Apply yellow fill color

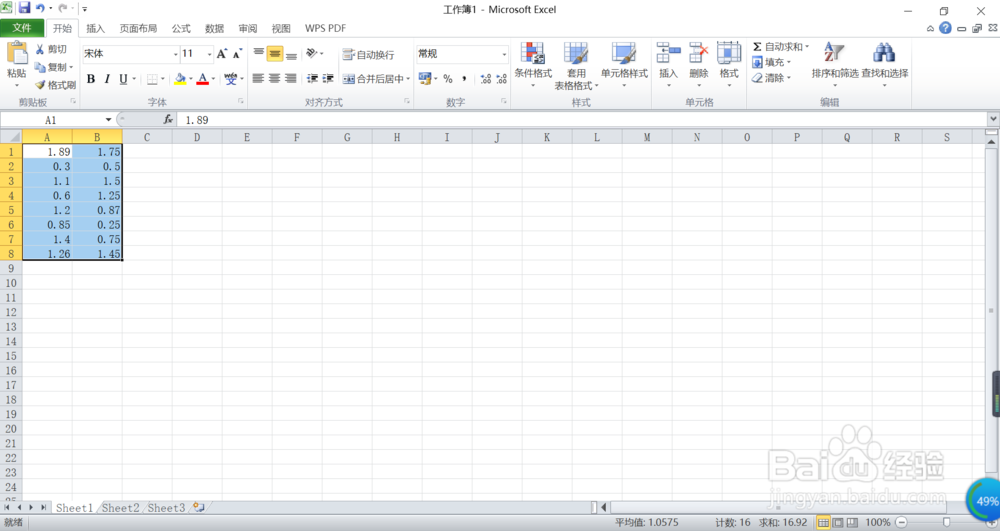pyautogui.click(x=180, y=79)
